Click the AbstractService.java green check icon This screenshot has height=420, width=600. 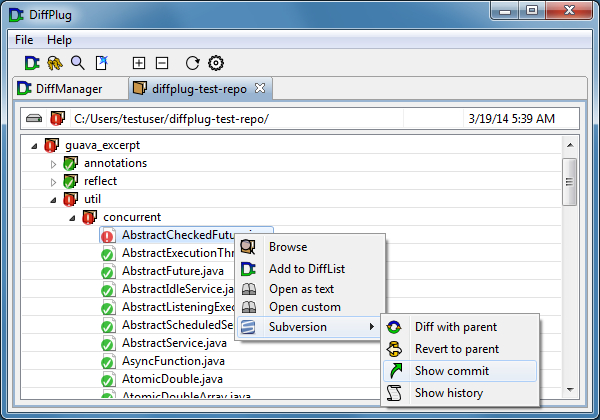[x=108, y=343]
